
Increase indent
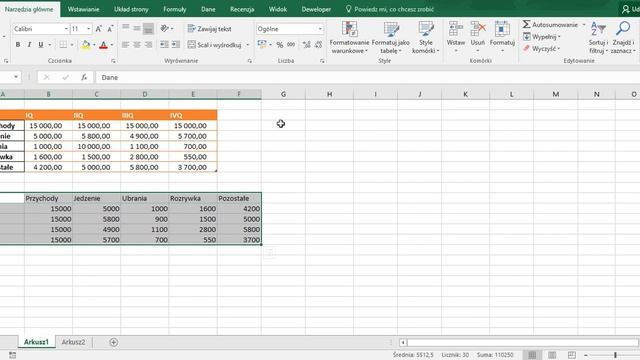(x=176, y=44)
